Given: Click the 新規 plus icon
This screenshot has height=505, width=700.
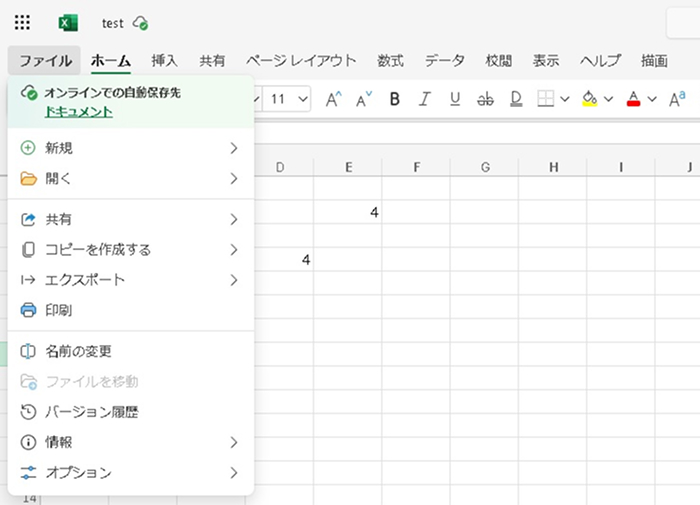Looking at the screenshot, I should click(x=28, y=148).
